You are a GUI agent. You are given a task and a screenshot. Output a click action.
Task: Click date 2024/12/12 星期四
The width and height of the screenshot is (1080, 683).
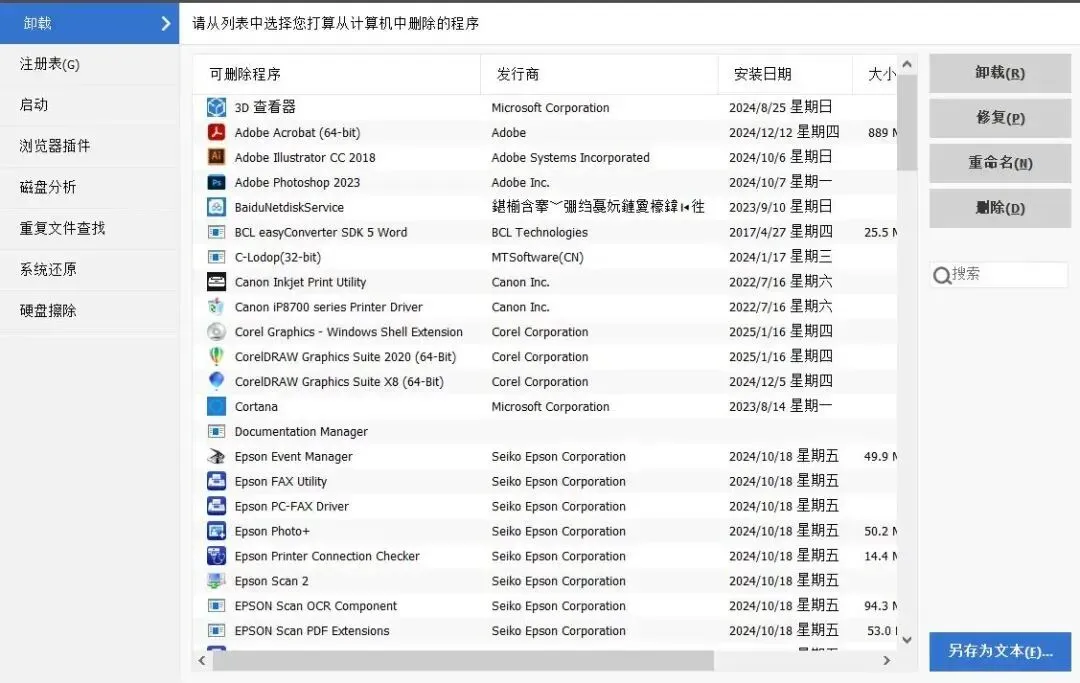(784, 132)
